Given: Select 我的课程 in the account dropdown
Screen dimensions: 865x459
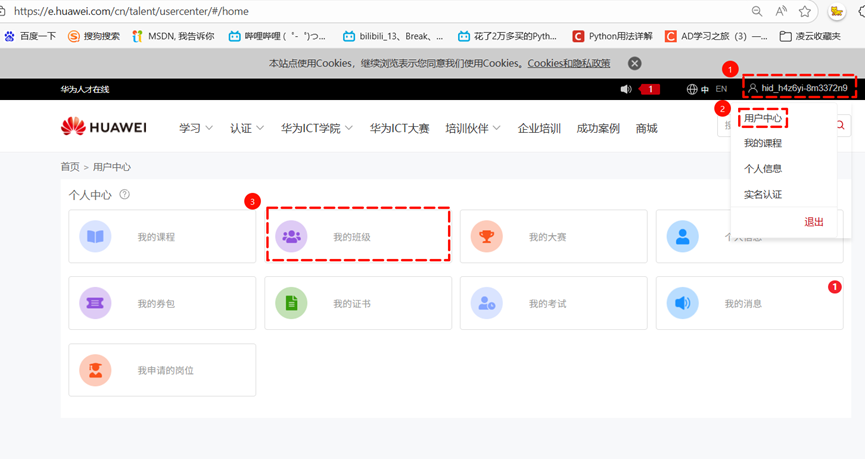Looking at the screenshot, I should 763,143.
